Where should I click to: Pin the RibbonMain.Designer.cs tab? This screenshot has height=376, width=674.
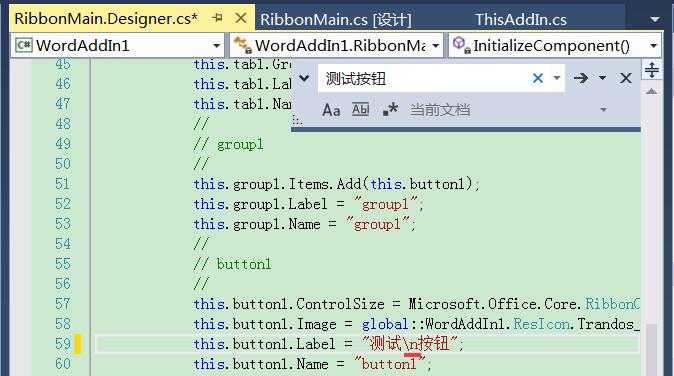coord(218,18)
